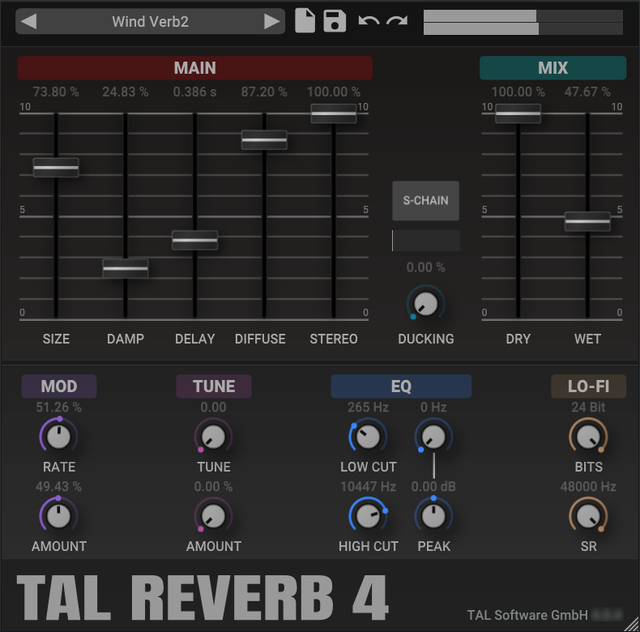The height and width of the screenshot is (632, 640).
Task: Click the MOD section header
Action: coord(59,386)
